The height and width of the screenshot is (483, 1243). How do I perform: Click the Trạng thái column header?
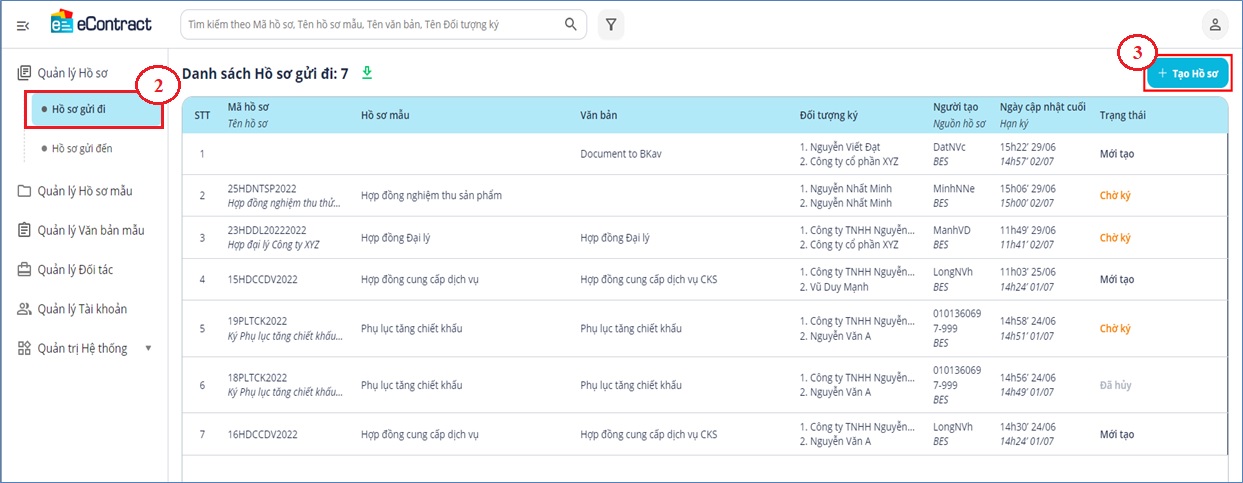[x=1122, y=115]
